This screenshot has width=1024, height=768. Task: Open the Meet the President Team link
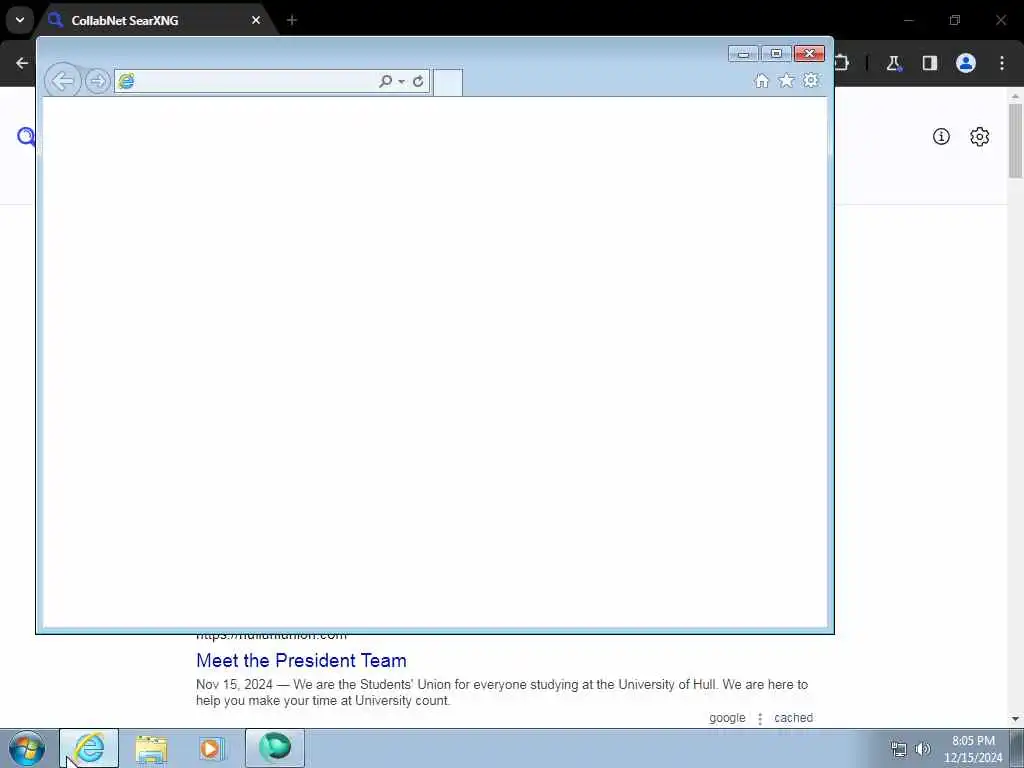click(x=301, y=660)
